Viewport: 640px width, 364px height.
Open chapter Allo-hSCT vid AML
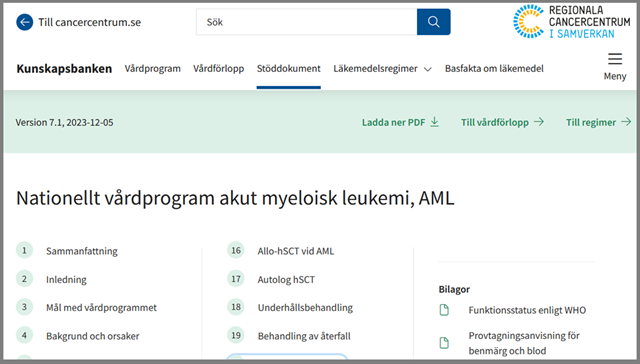[x=296, y=251]
